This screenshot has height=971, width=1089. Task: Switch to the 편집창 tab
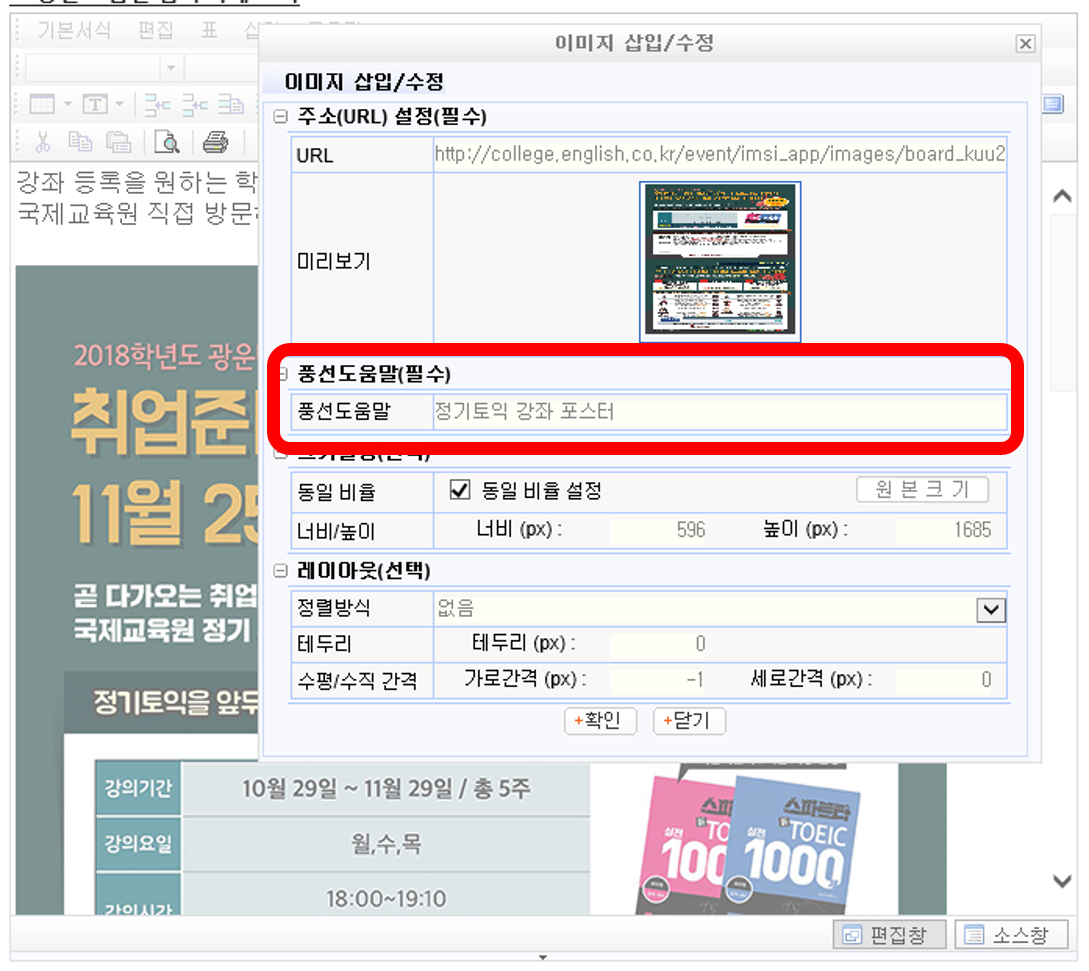pos(890,935)
